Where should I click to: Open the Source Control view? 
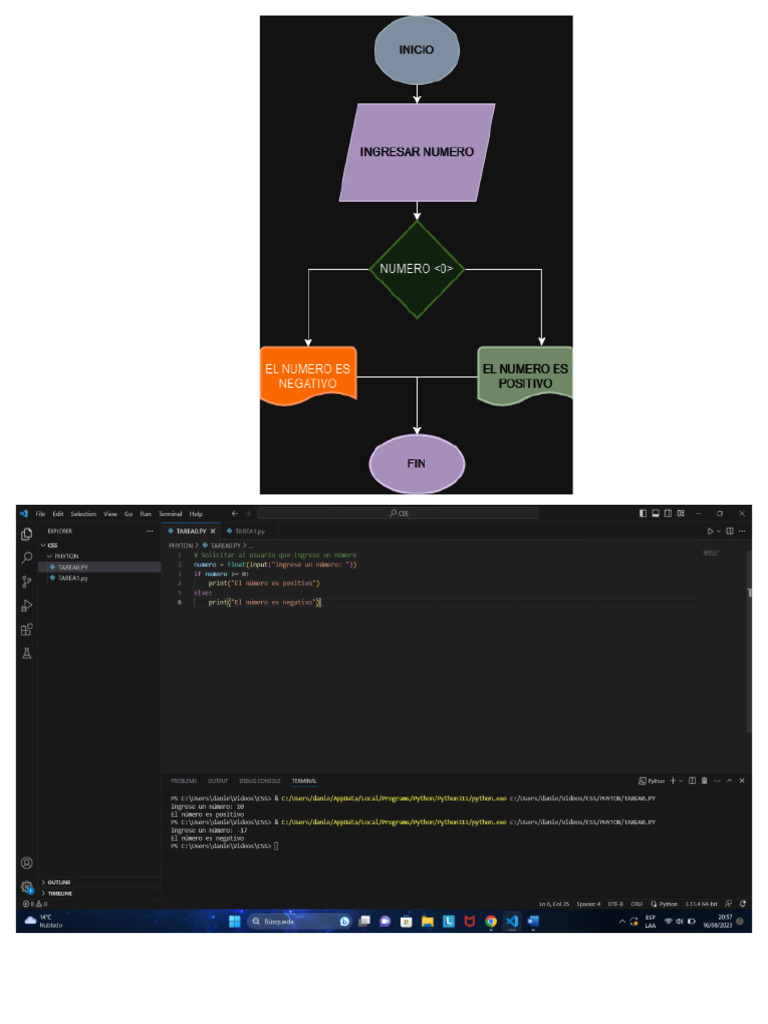click(27, 581)
